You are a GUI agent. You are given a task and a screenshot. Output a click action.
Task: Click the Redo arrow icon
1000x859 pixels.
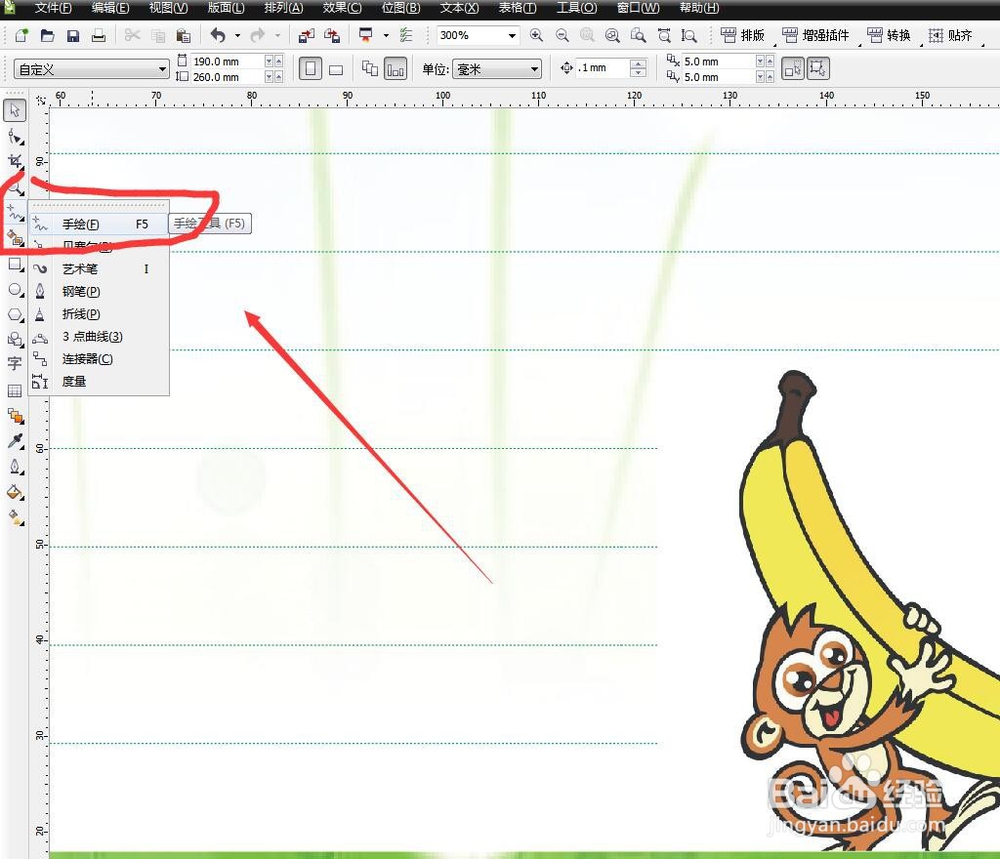point(258,35)
